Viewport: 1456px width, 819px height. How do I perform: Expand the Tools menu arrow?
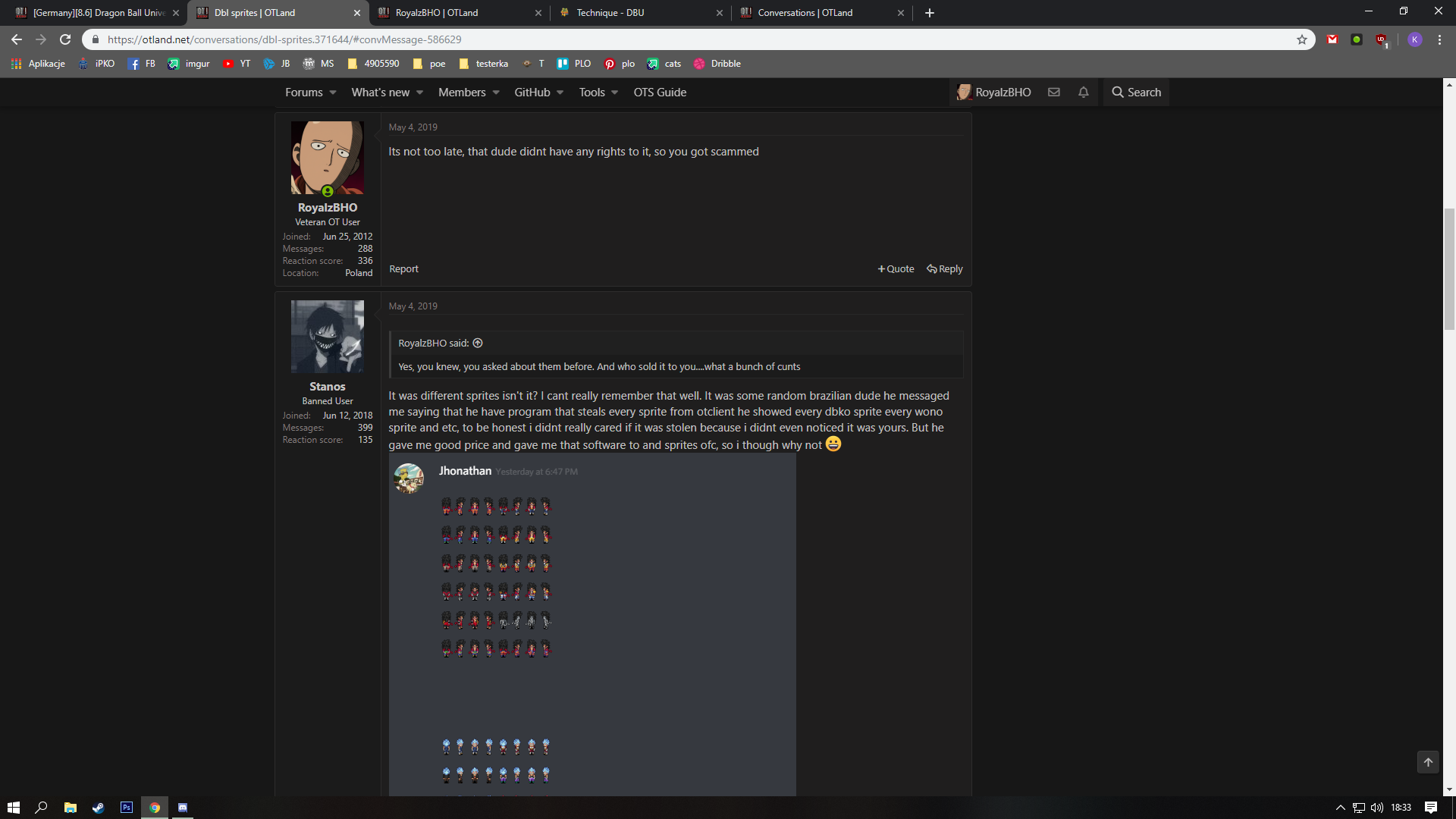point(614,93)
